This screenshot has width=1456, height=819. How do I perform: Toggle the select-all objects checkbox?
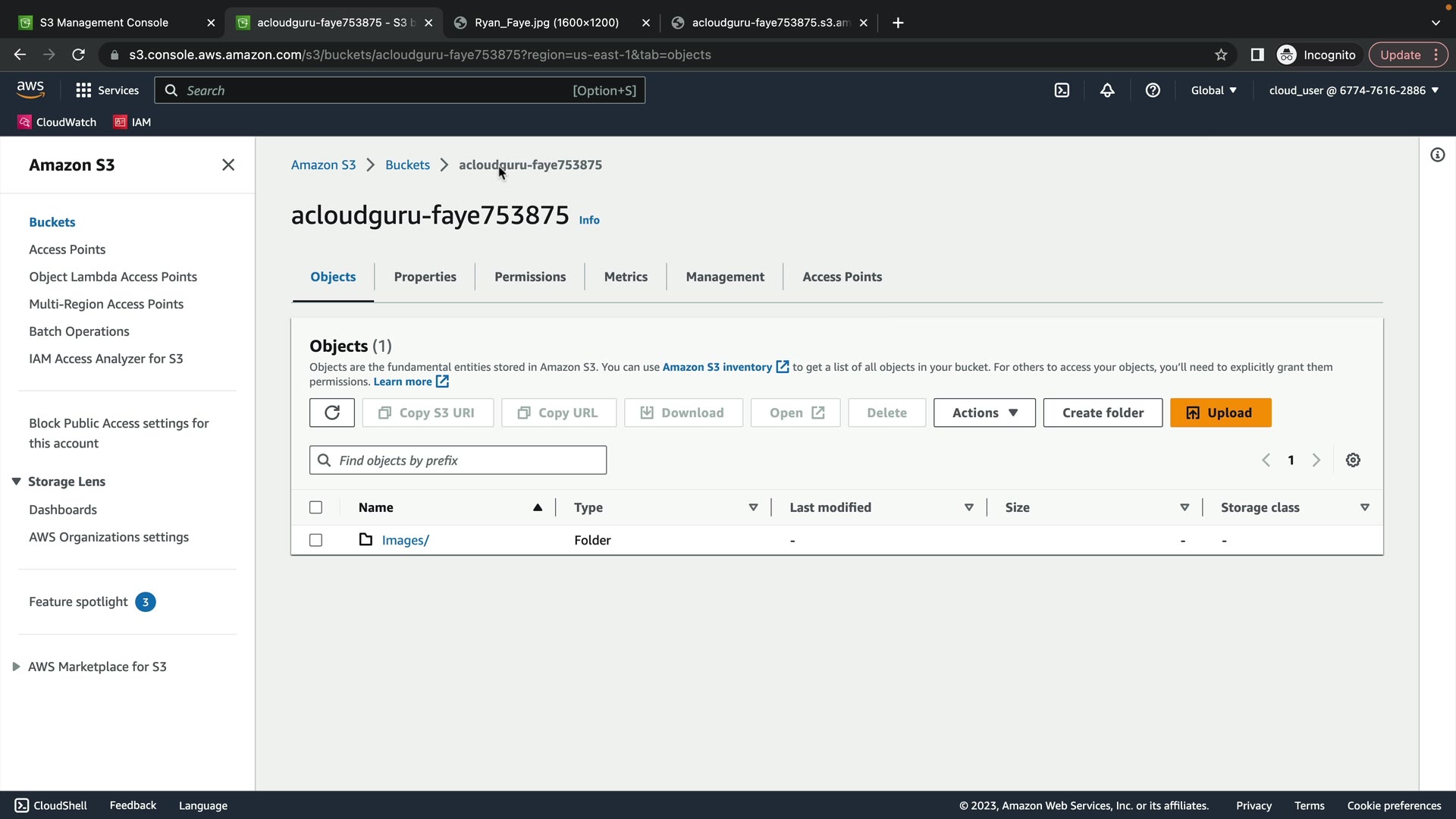pyautogui.click(x=316, y=507)
